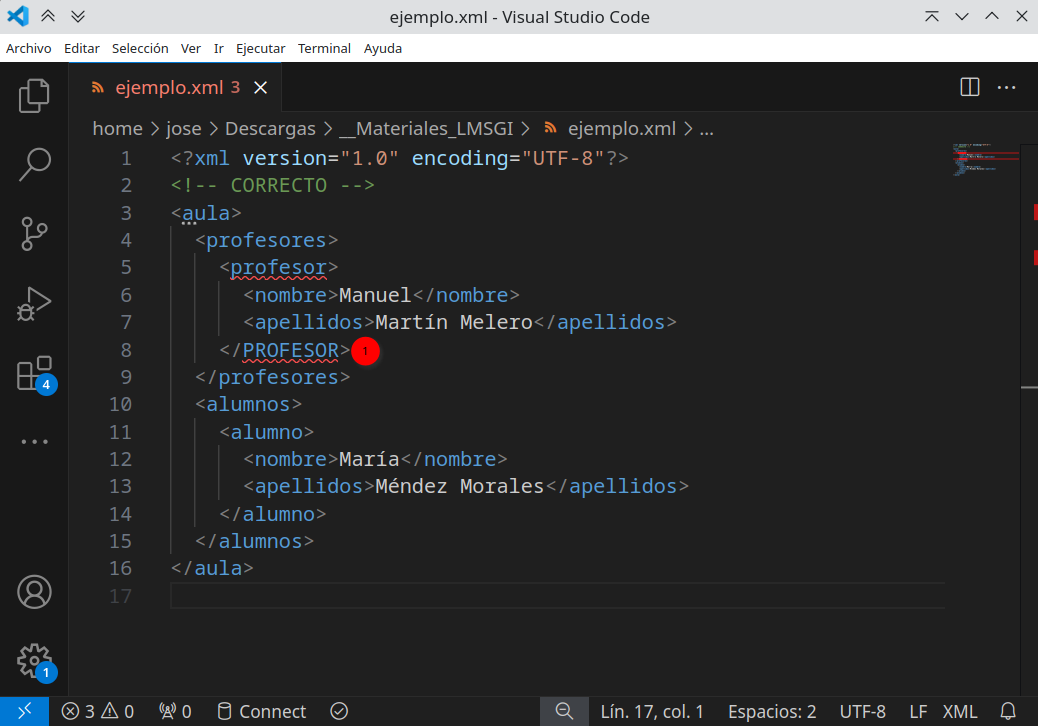Click the text Méndez Morales
This screenshot has width=1038, height=726.
[x=459, y=486]
